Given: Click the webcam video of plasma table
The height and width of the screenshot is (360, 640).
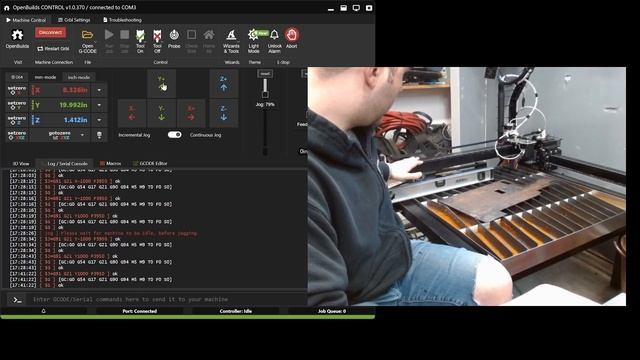Looking at the screenshot, I should [467, 186].
